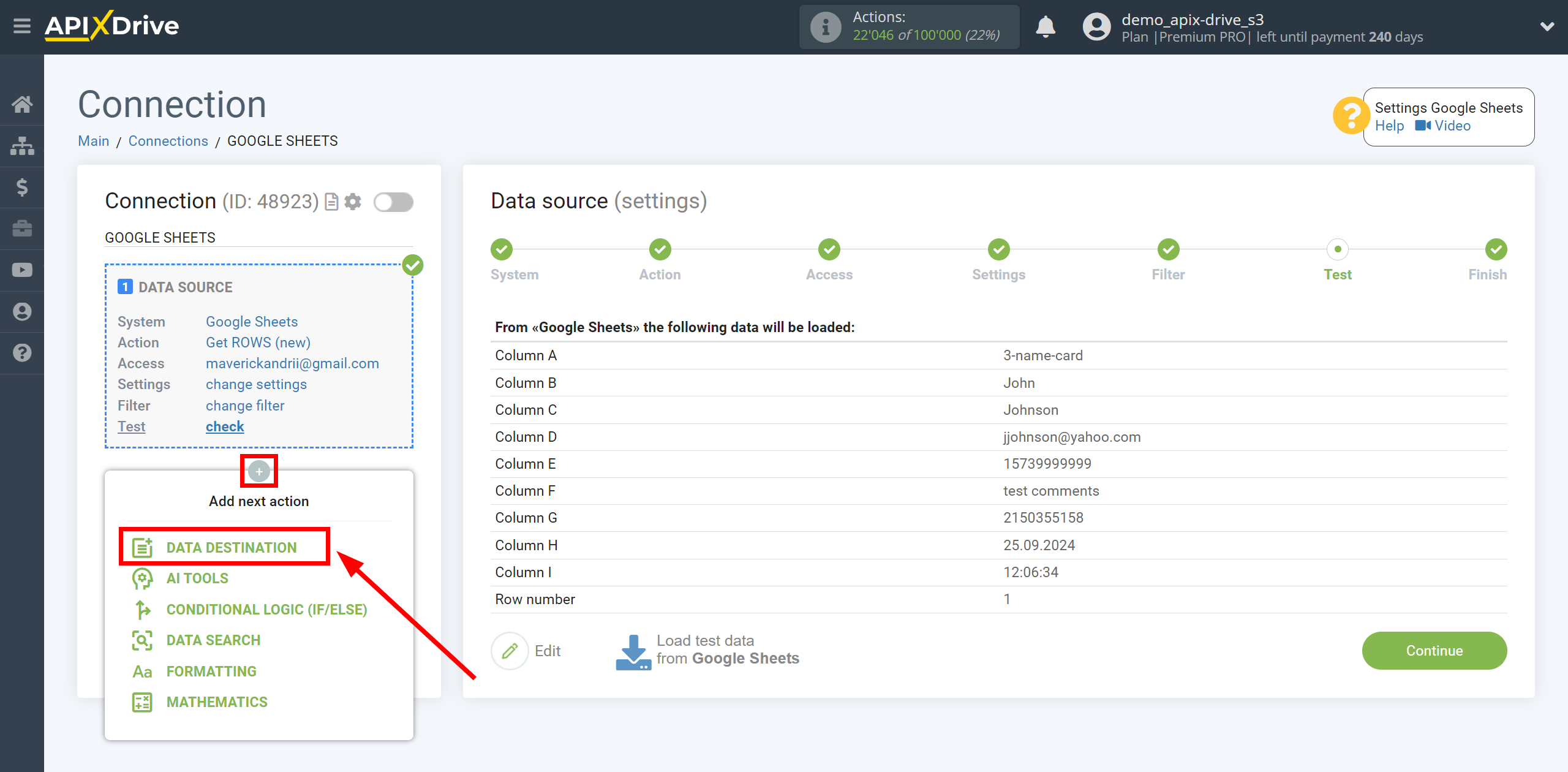Open the help question sidebar icon

coord(22,353)
